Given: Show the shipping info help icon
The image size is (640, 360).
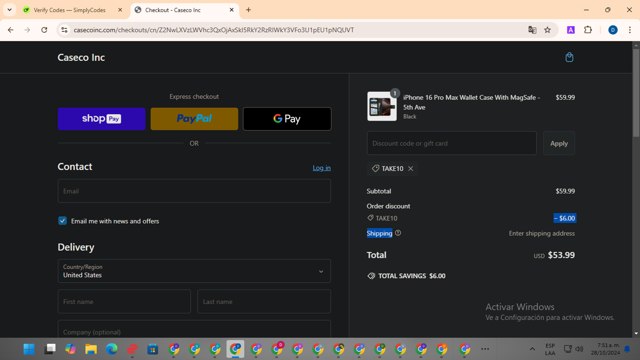Looking at the screenshot, I should pos(398,233).
